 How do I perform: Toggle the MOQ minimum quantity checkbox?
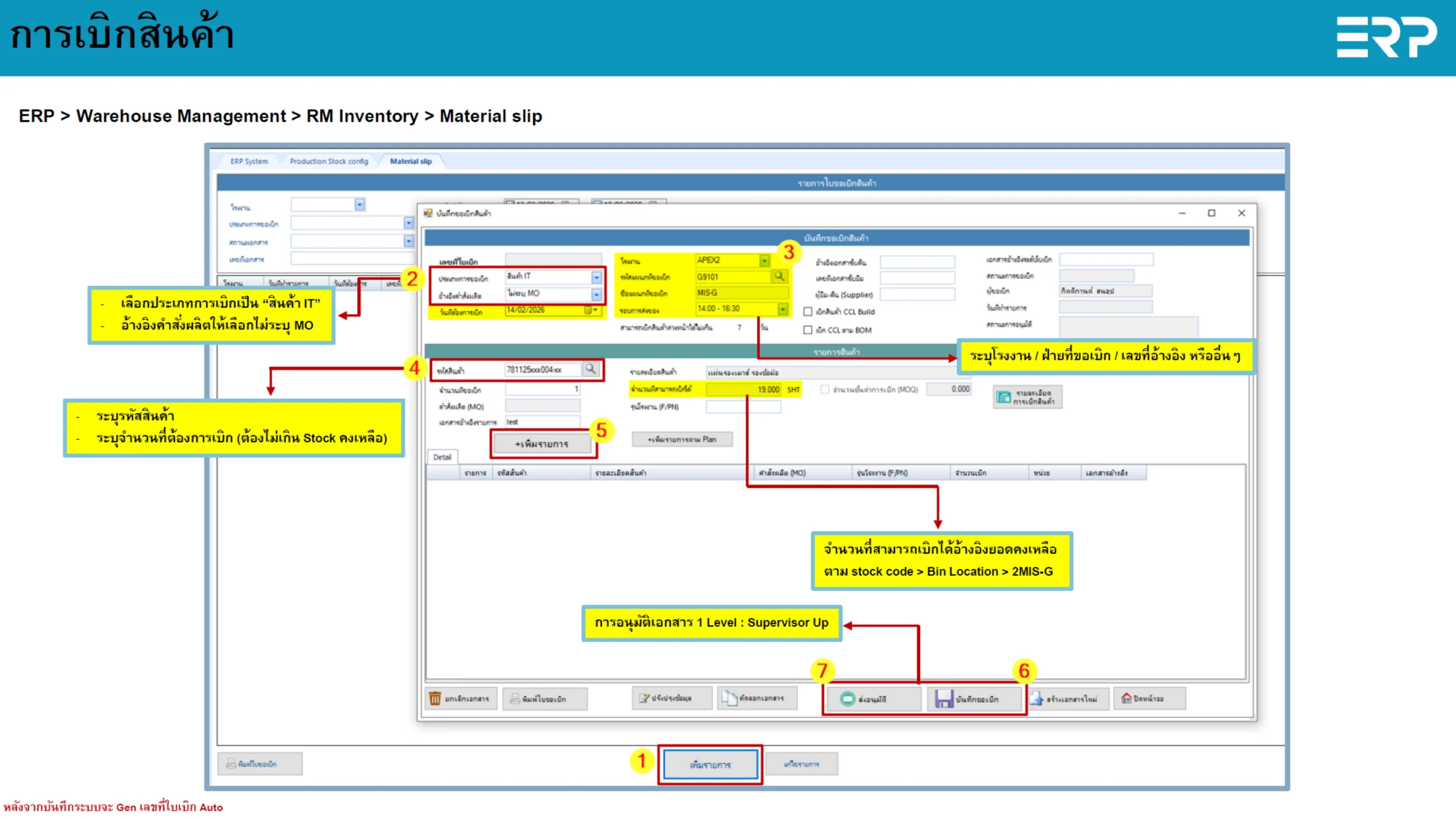click(x=825, y=390)
